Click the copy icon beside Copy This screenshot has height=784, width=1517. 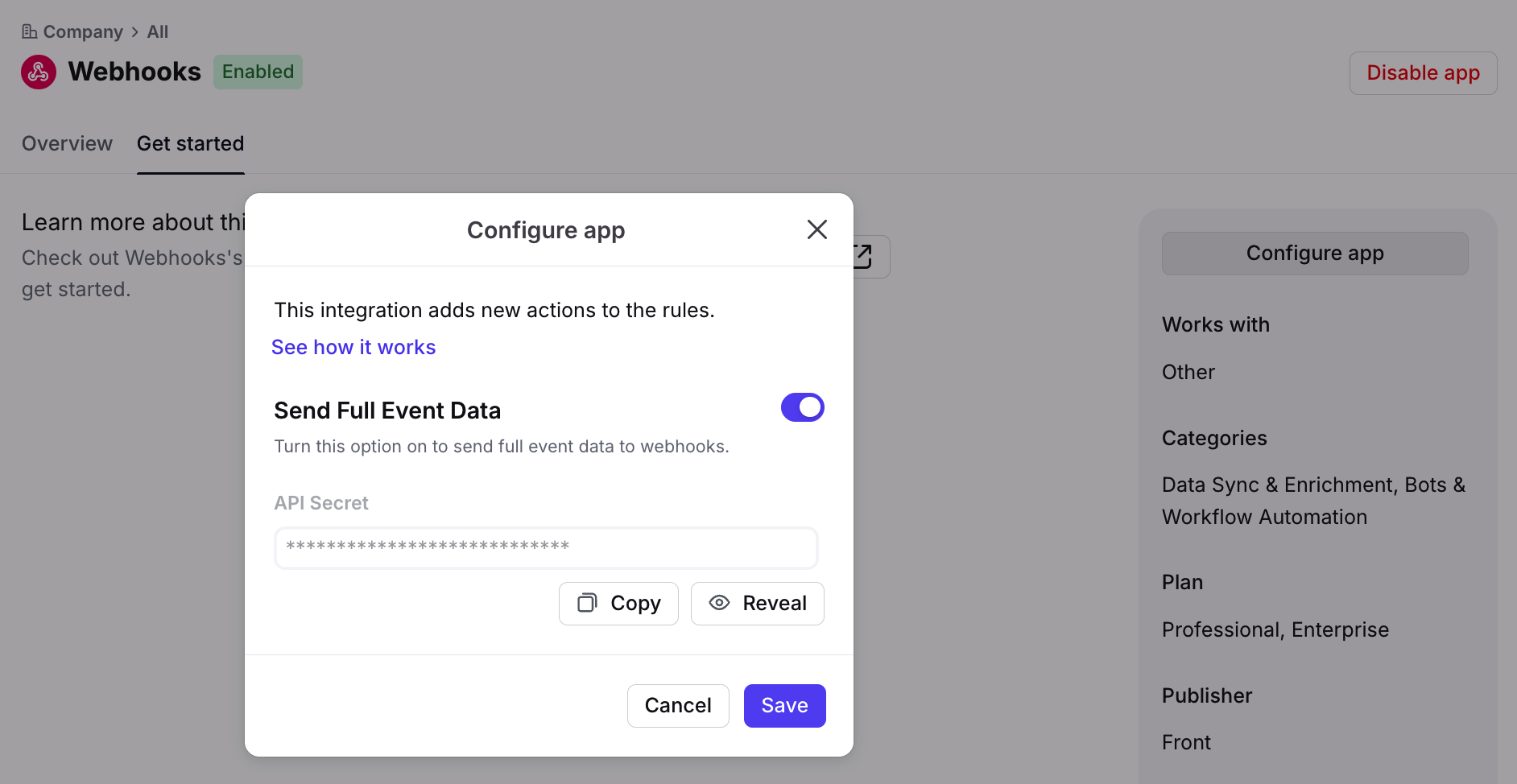pos(587,603)
